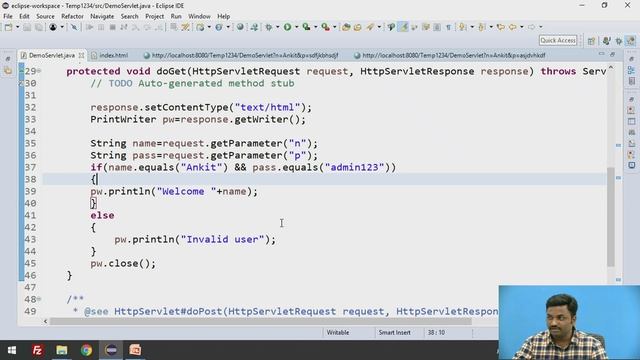Click the Save All toolbar icon

click(39, 27)
